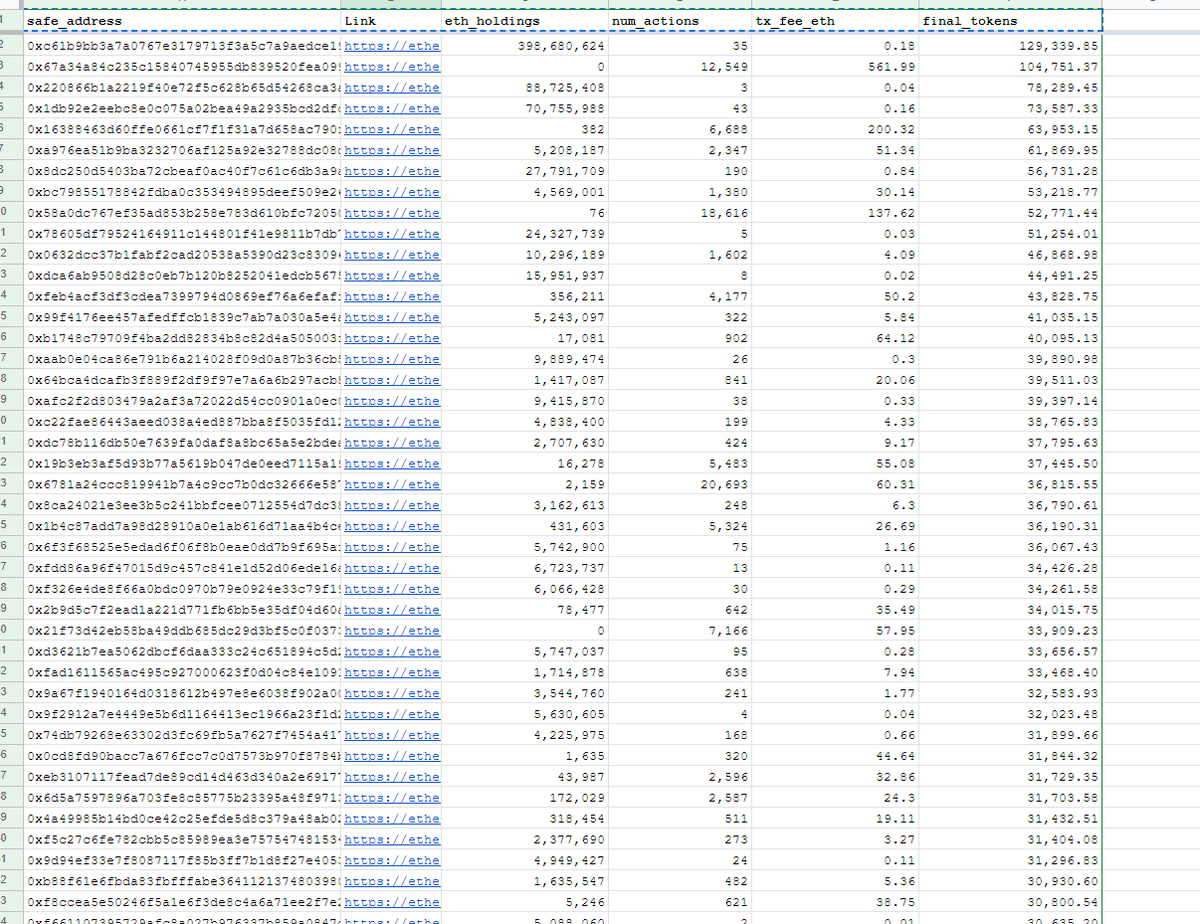Open the link next to address 0x0cd8fd90bacc

click(391, 756)
